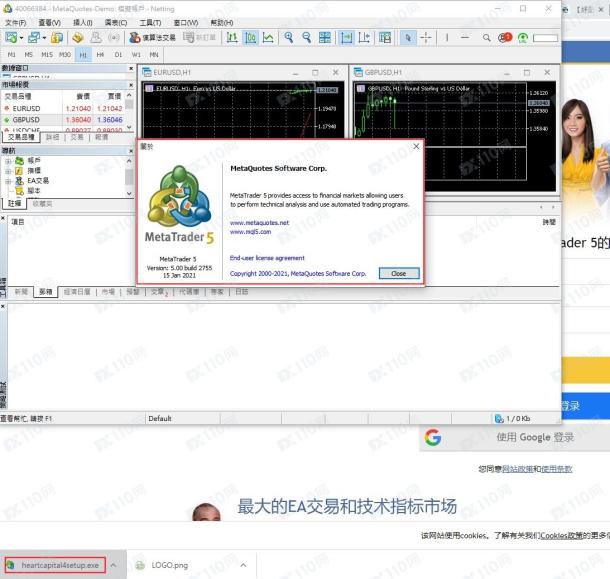Viewport: 610px width, 579px height.
Task: Open the 工具(T) menu
Action: (150, 23)
